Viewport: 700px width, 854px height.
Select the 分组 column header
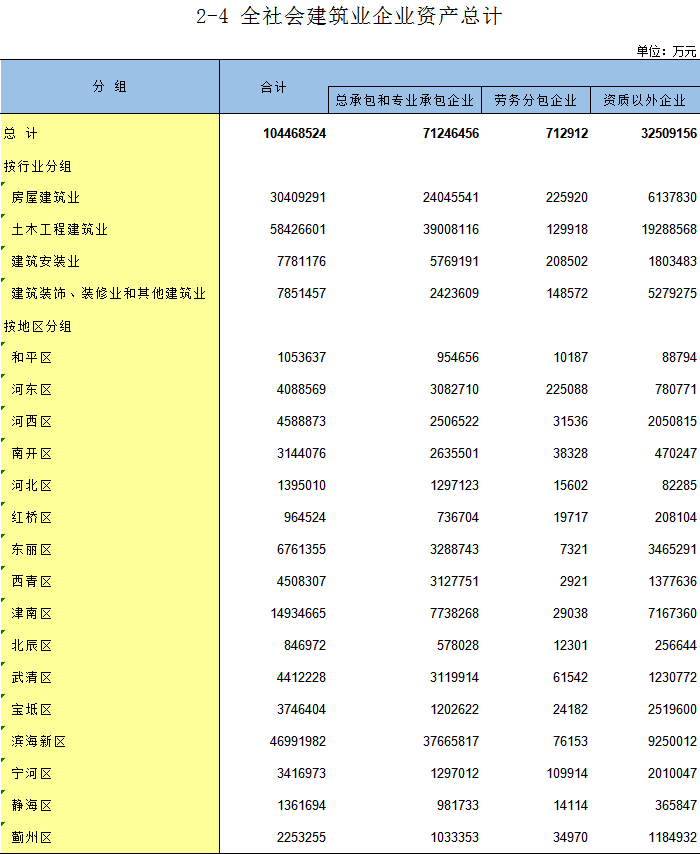coord(109,87)
